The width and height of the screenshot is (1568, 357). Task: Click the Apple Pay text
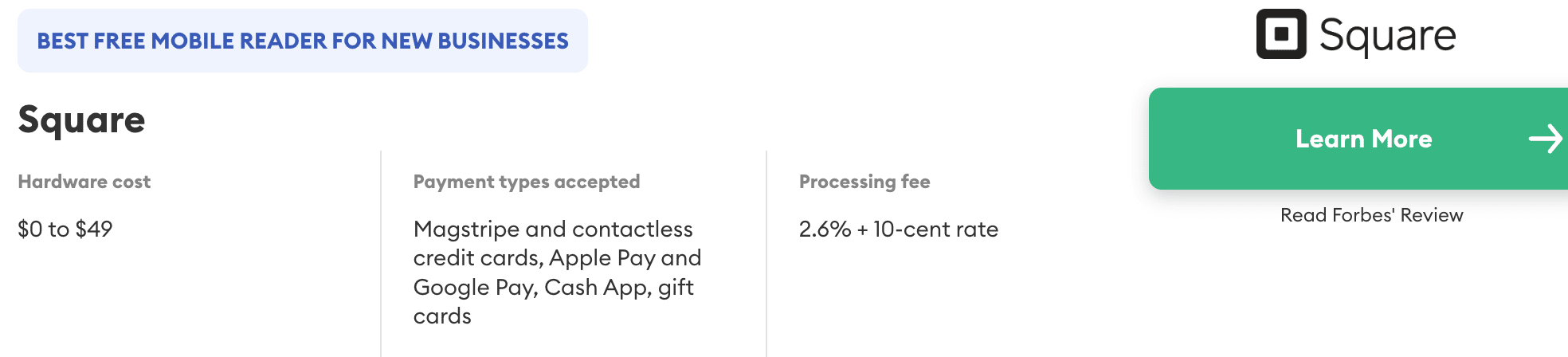click(x=602, y=258)
